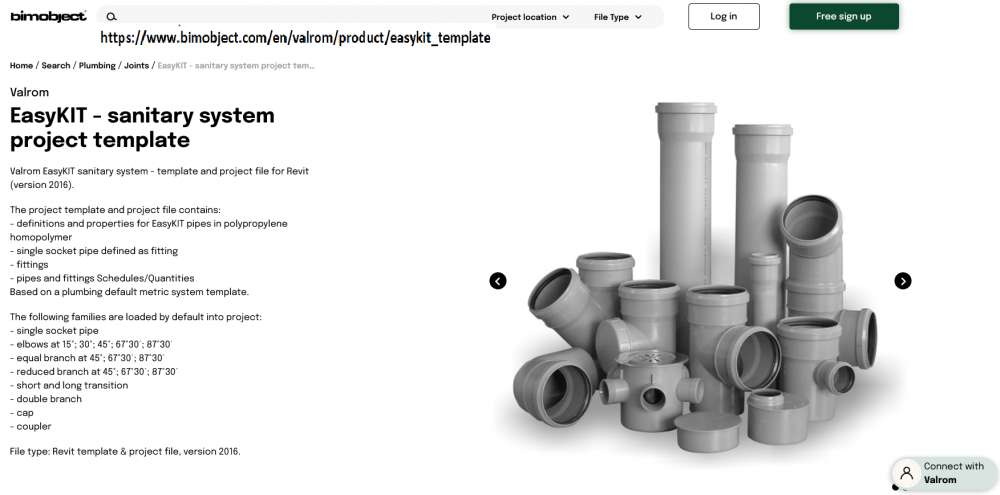
Task: Open the Search breadcrumb link
Action: coord(55,66)
